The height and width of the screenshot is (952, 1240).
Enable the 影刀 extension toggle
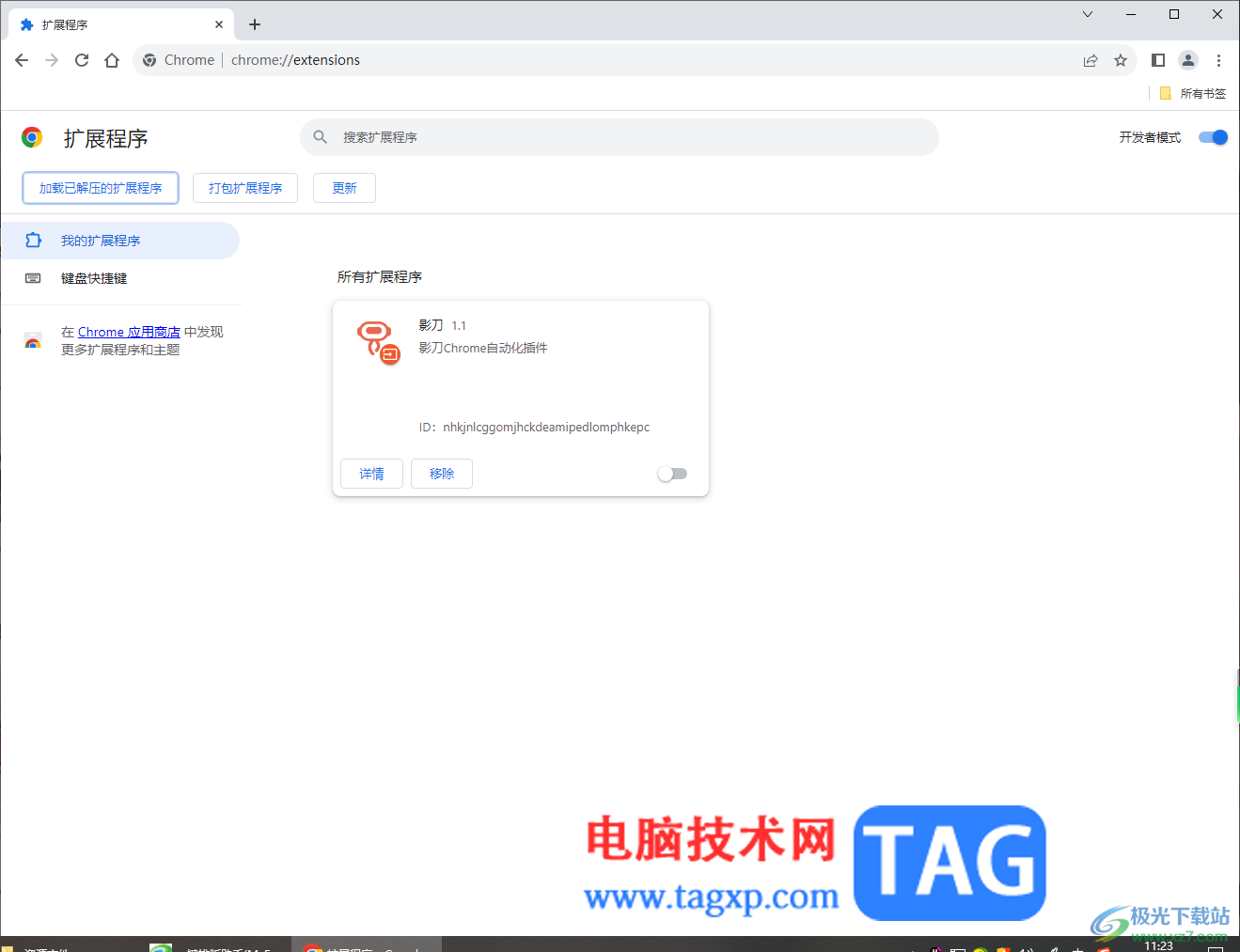click(x=672, y=474)
